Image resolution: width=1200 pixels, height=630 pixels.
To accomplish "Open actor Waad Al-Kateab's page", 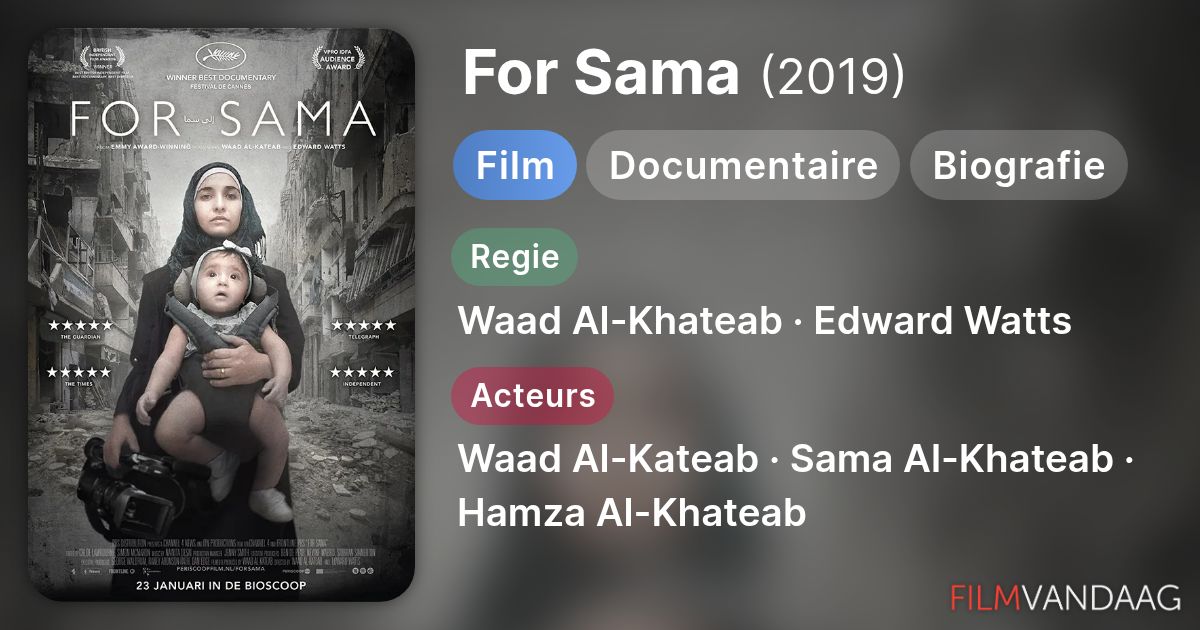I will tap(608, 460).
